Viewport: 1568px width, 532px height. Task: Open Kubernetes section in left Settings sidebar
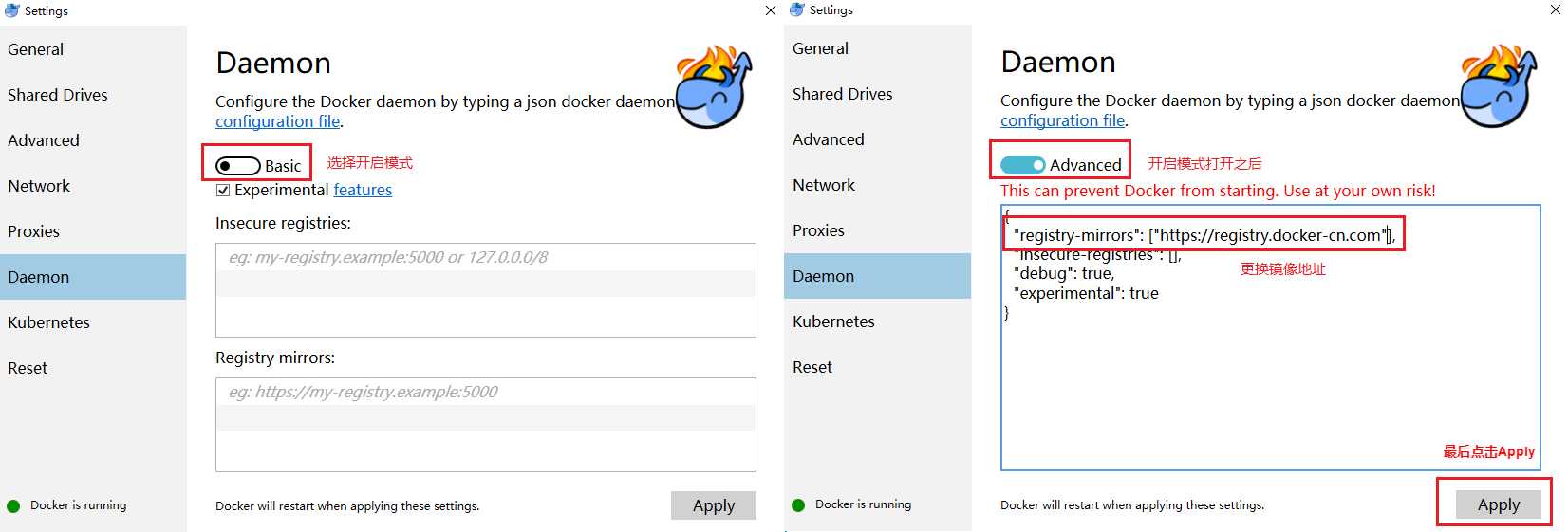pyautogui.click(x=93, y=322)
